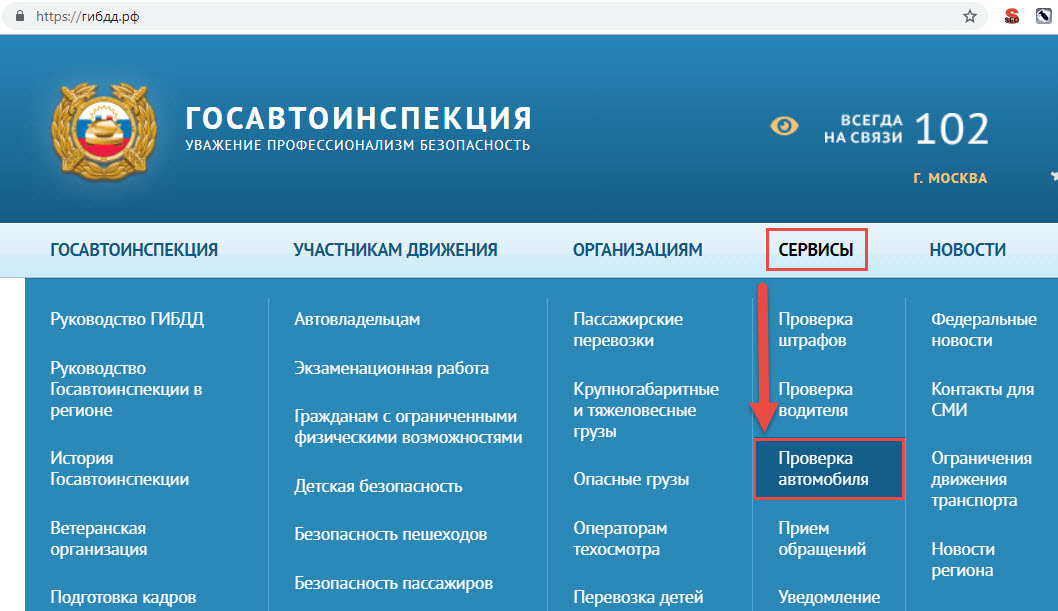The width and height of the screenshot is (1058, 611).
Task: Click the bookmark star icon
Action: (x=969, y=16)
